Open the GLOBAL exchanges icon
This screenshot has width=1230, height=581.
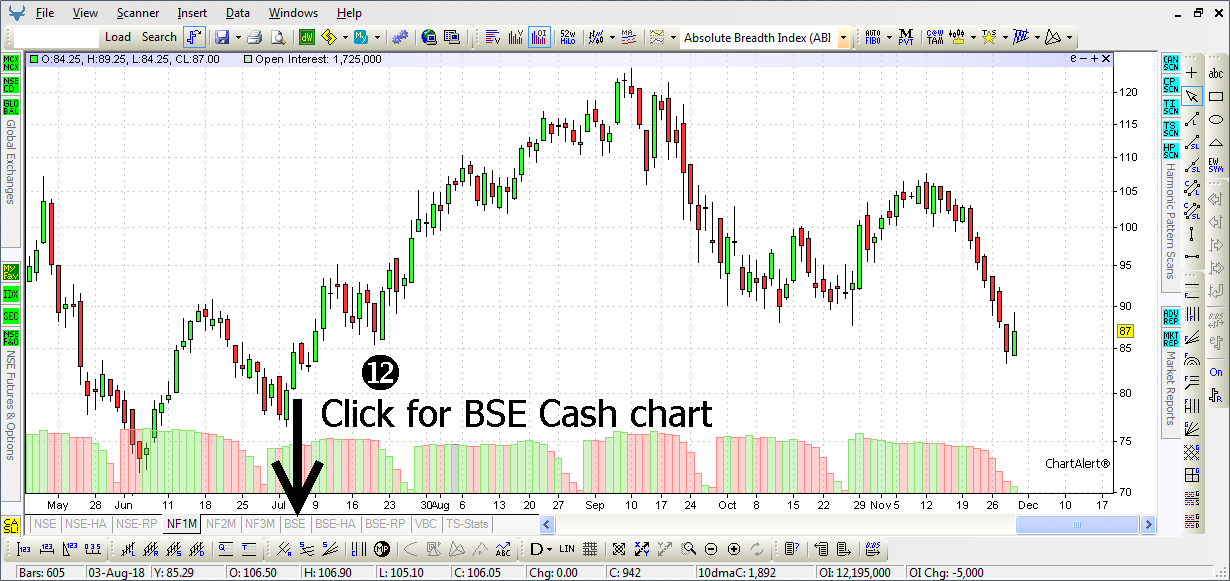(x=11, y=107)
